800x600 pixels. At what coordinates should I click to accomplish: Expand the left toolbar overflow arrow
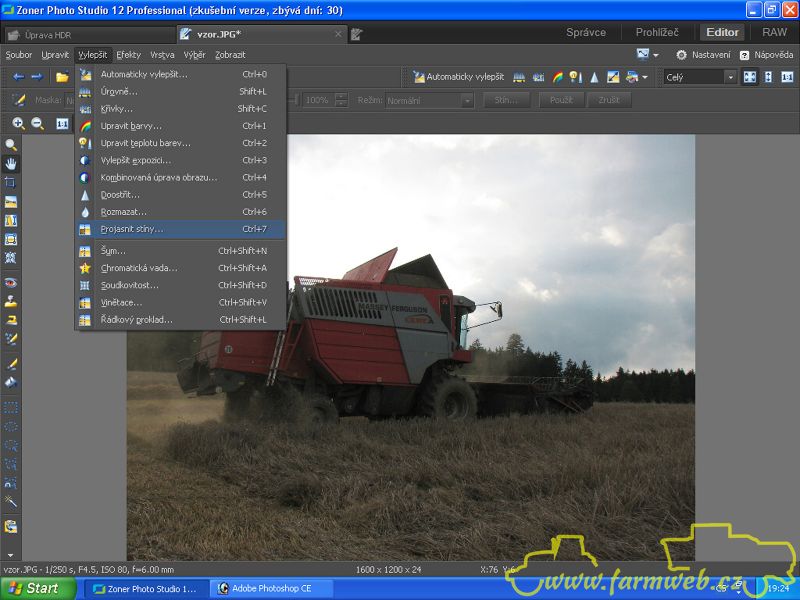click(x=11, y=553)
